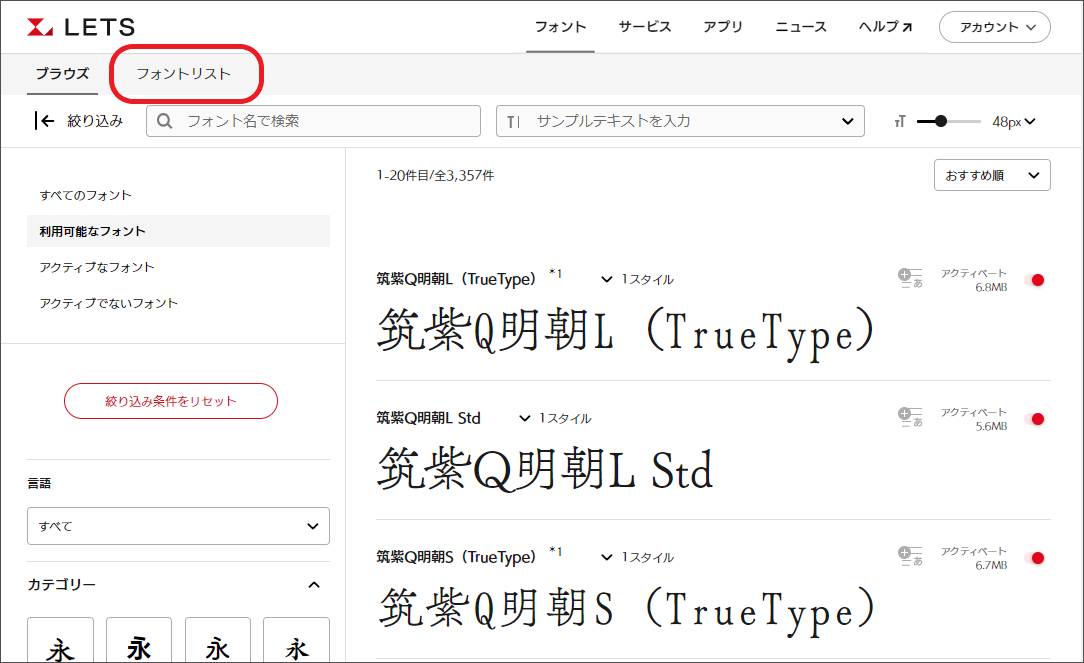Collapse the filter panel with arrow icon
Screen dimensions: 1084x663
(44, 121)
